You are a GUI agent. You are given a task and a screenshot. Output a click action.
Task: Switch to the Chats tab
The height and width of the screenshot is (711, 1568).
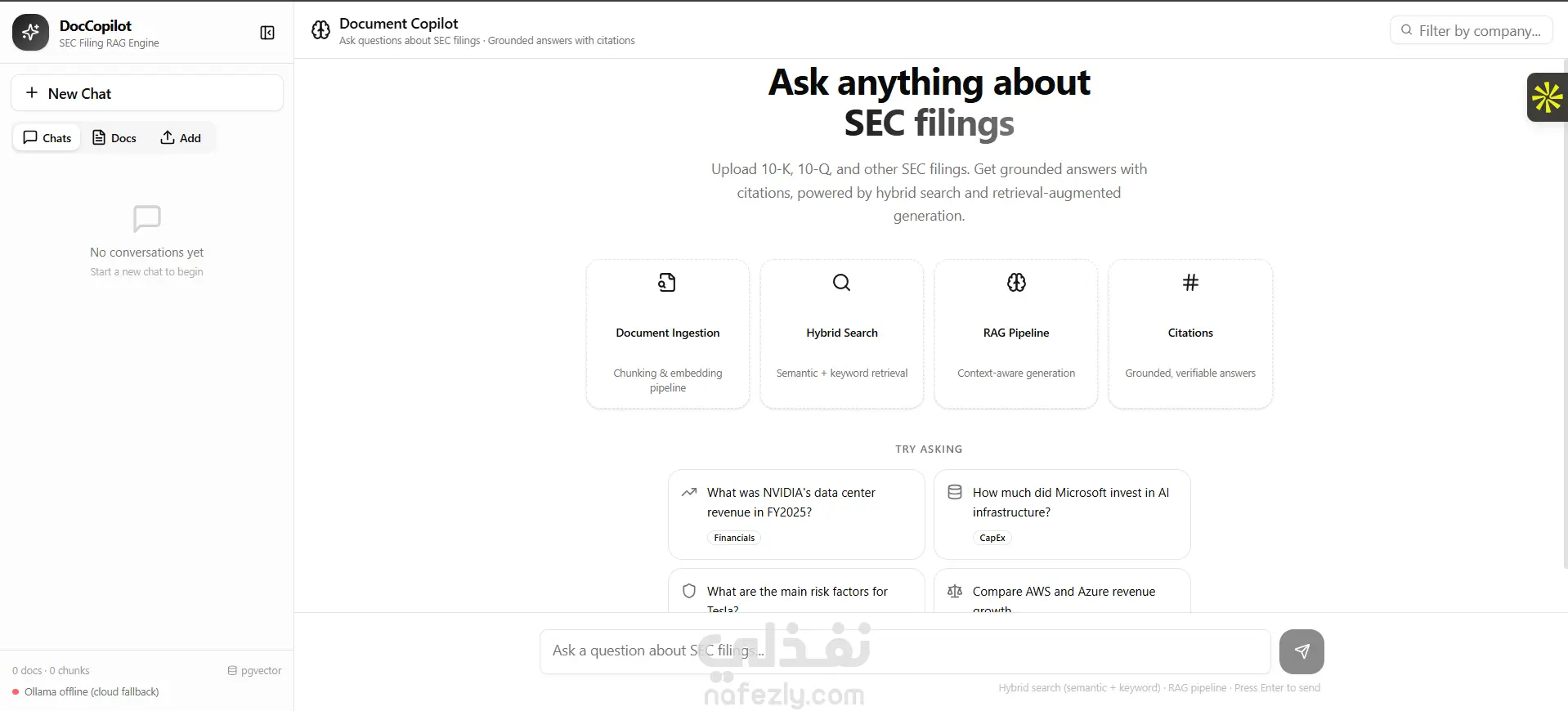[x=47, y=137]
